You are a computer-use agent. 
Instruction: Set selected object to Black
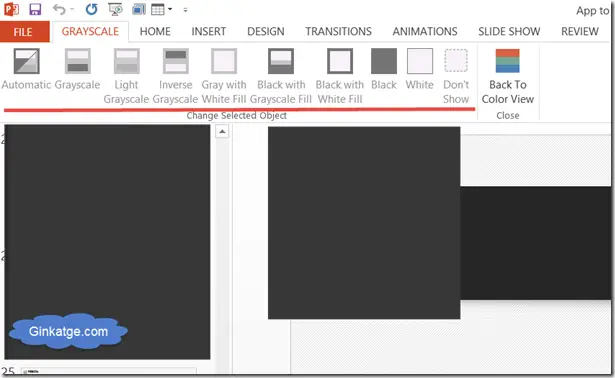[384, 69]
